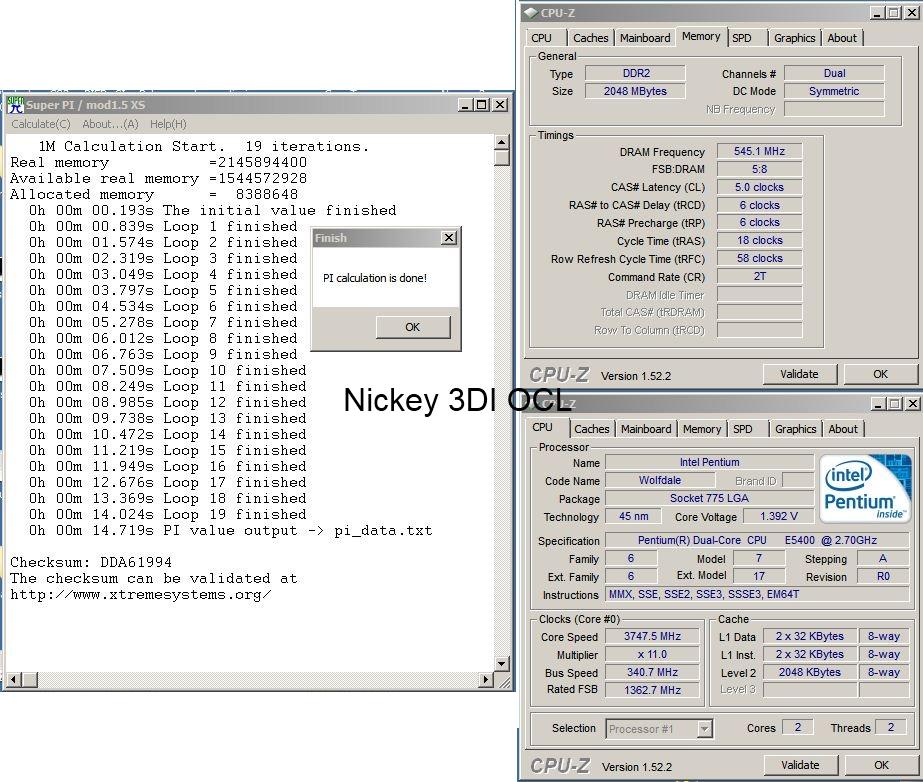This screenshot has height=782, width=923.
Task: Minimize the Super PI window
Action: click(465, 105)
